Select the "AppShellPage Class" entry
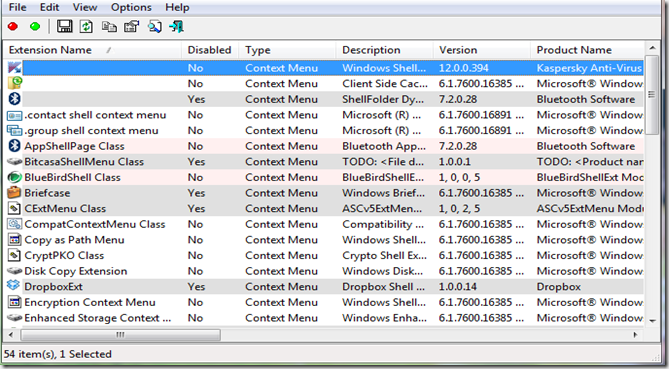669x369 pixels. coord(74,146)
